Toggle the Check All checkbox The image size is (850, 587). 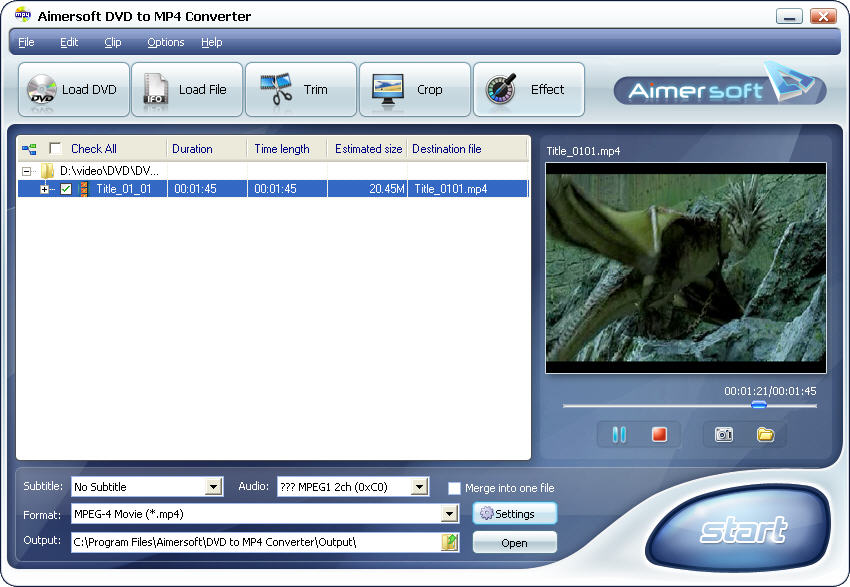pyautogui.click(x=55, y=149)
